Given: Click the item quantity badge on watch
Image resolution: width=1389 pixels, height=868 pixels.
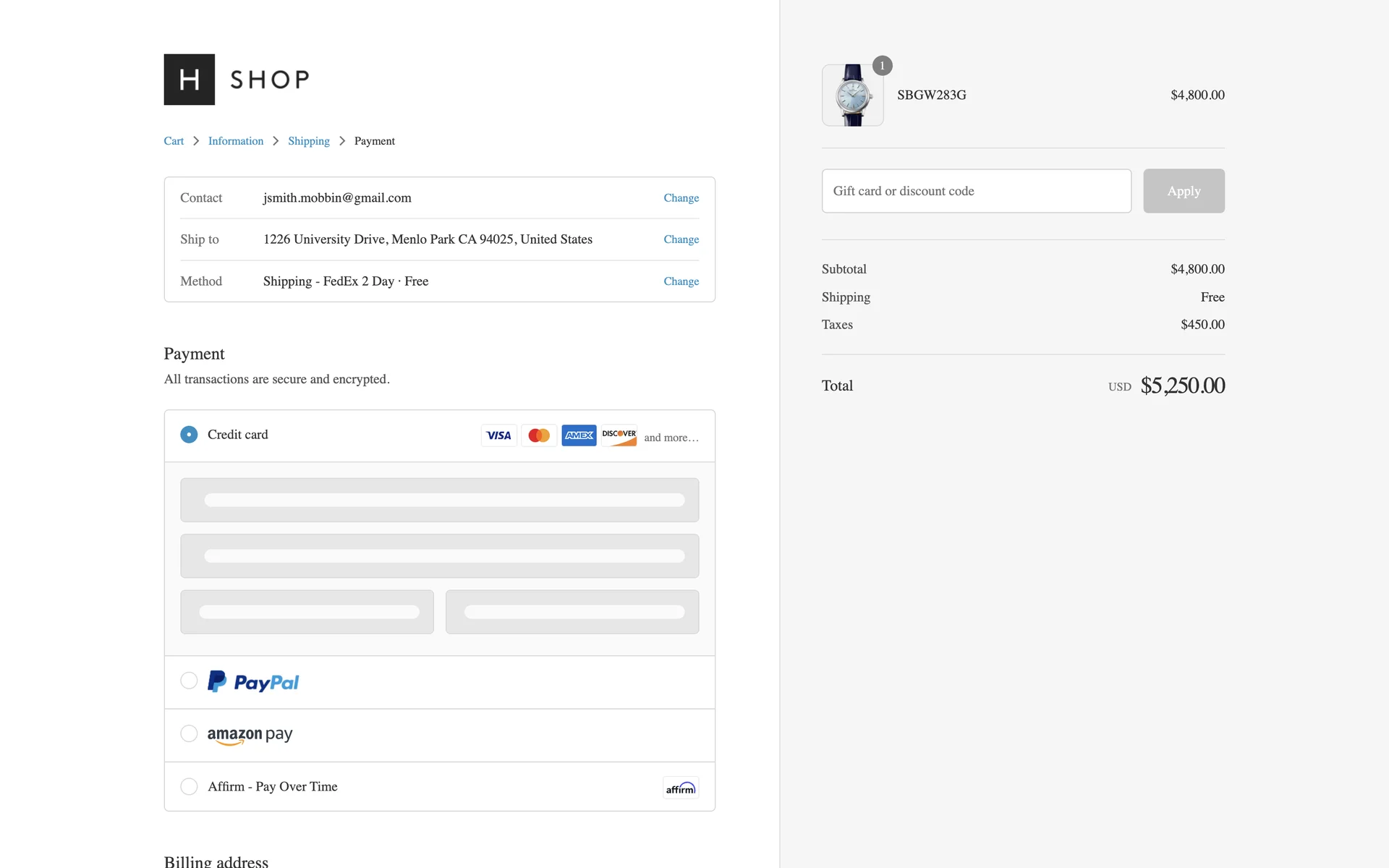Looking at the screenshot, I should pyautogui.click(x=882, y=66).
